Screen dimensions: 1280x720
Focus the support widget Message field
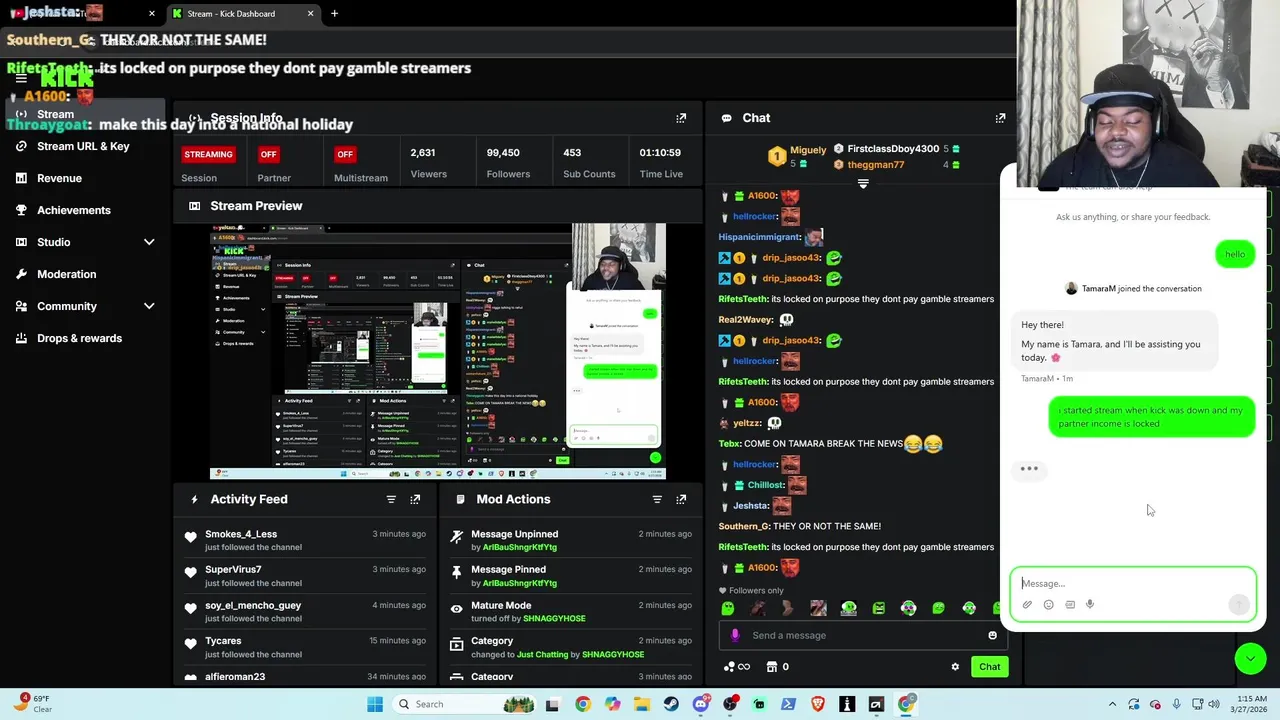tap(1133, 583)
